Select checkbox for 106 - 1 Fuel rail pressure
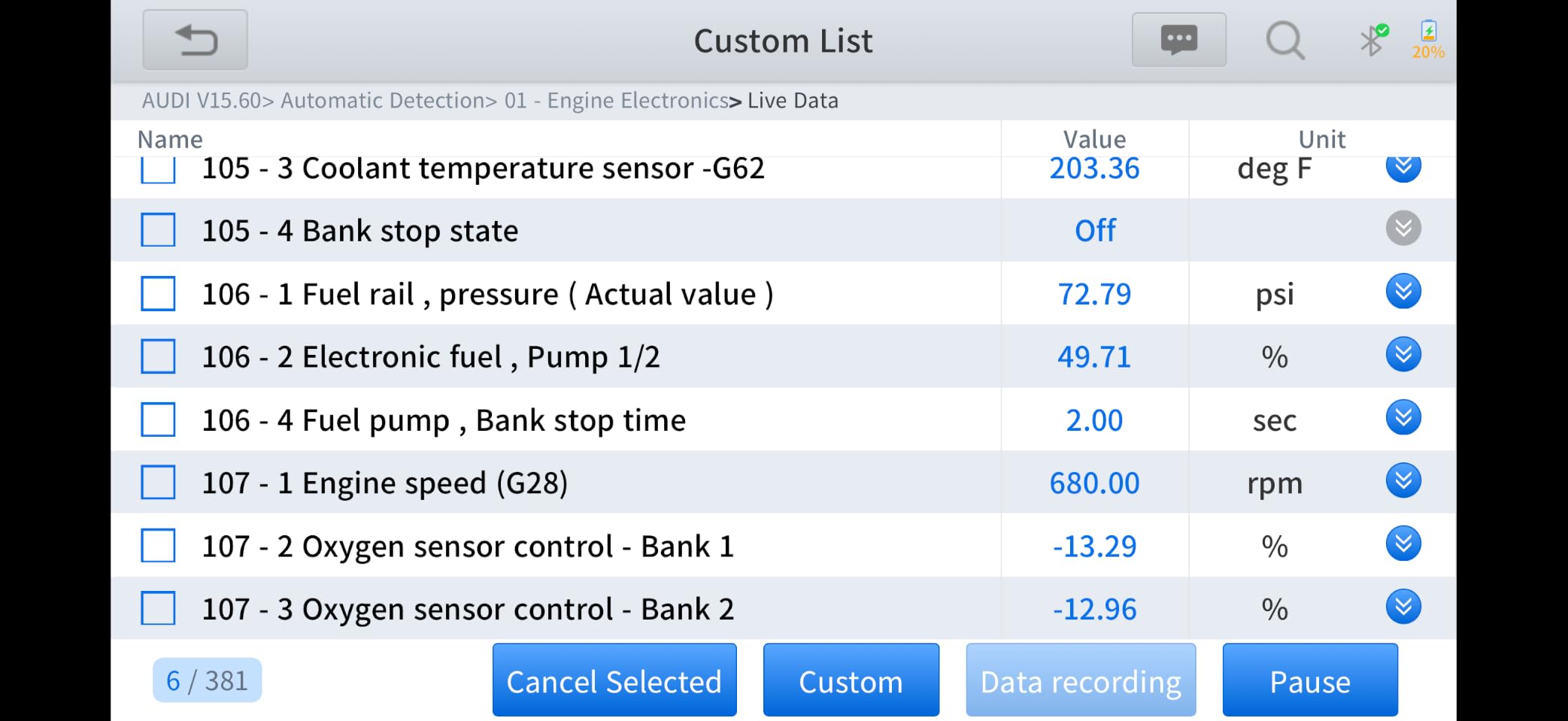The height and width of the screenshot is (721, 1568). point(158,293)
